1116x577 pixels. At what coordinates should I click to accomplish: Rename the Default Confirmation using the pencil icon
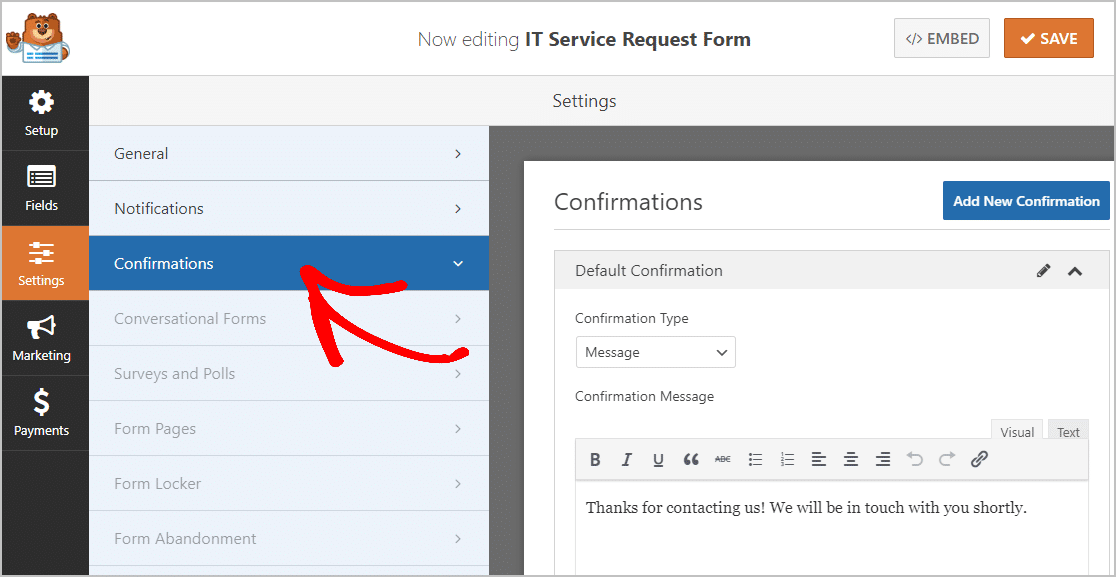pyautogui.click(x=1043, y=270)
